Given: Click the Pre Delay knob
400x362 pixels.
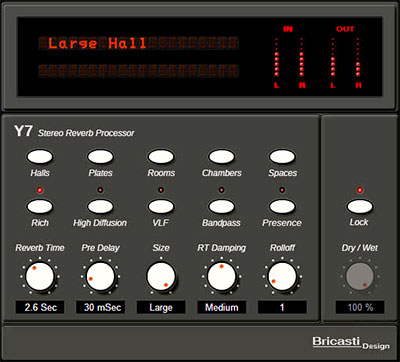Looking at the screenshot, I should tap(100, 277).
